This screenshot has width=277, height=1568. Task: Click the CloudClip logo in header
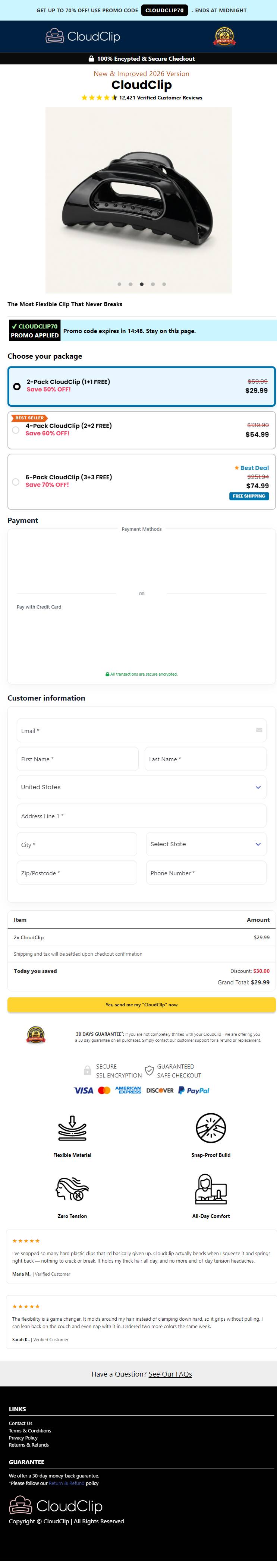[83, 36]
